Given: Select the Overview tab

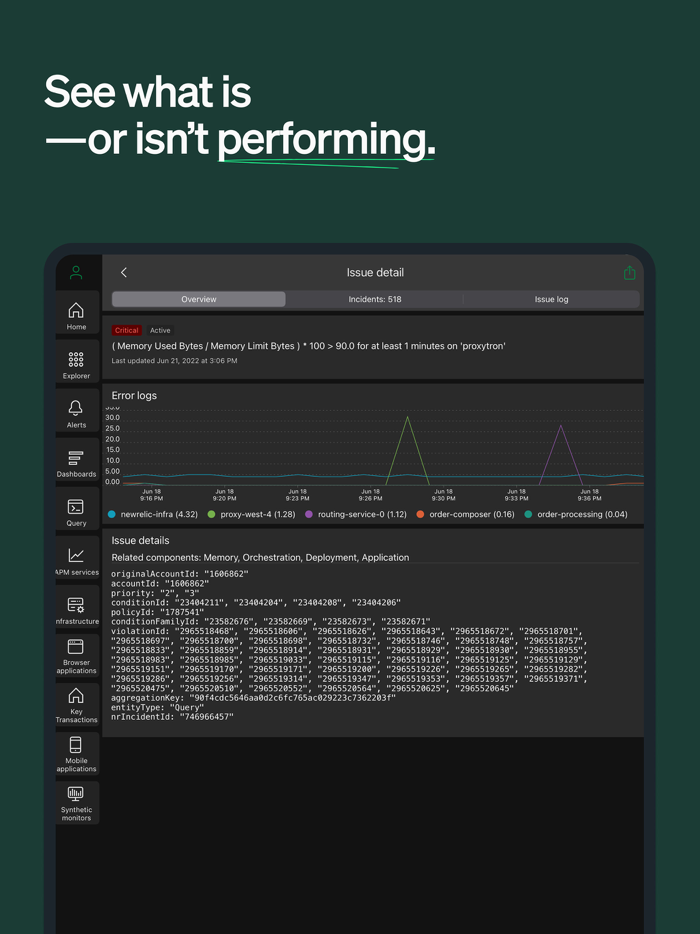Looking at the screenshot, I should pos(199,299).
